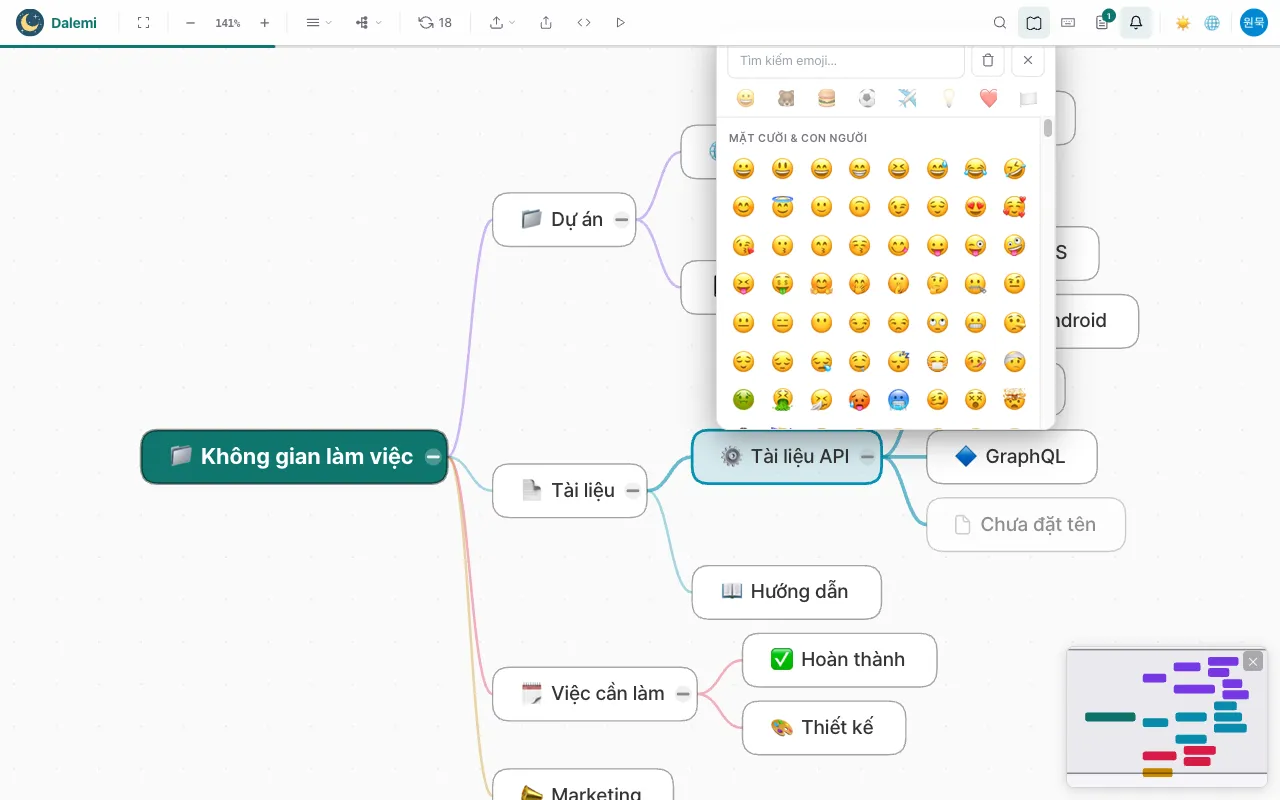Image resolution: width=1280 pixels, height=800 pixels.
Task: Switch to the animals emoji category tab
Action: coord(786,98)
